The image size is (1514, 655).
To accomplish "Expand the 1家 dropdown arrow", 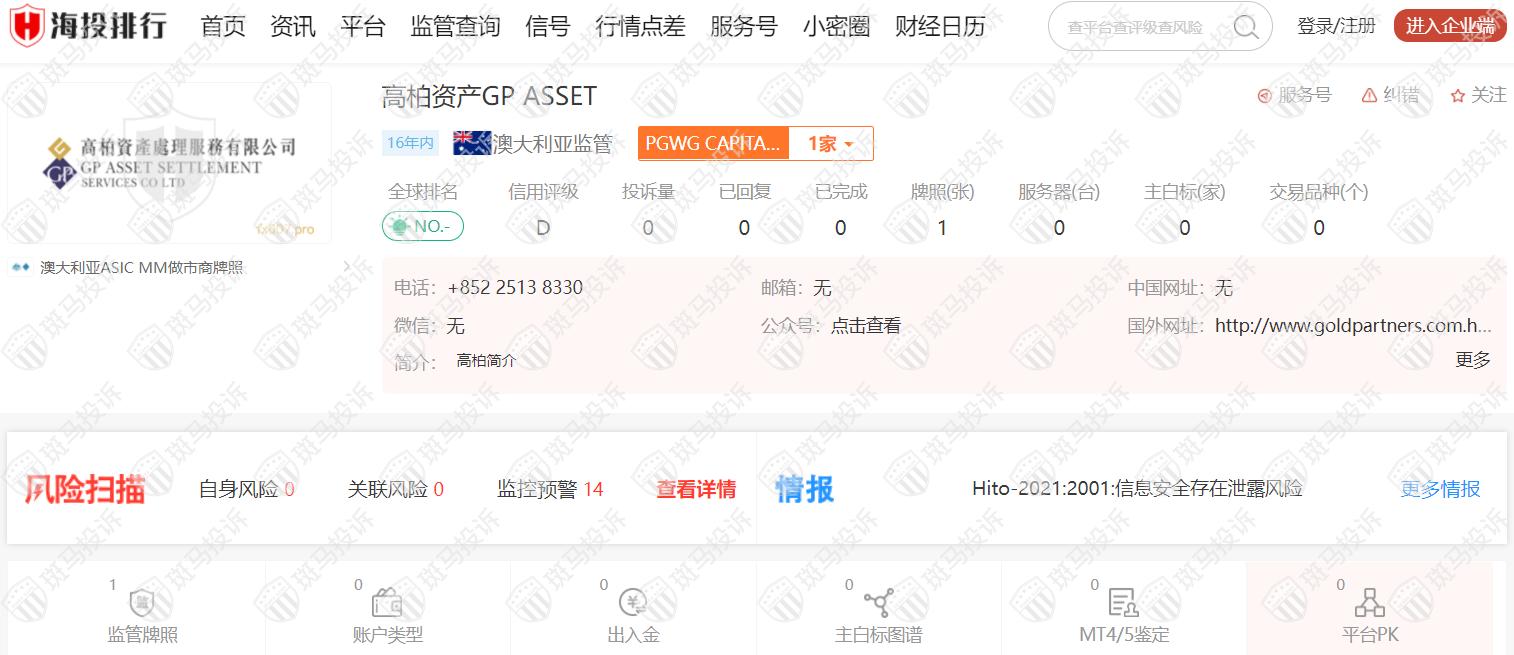I will (x=849, y=144).
